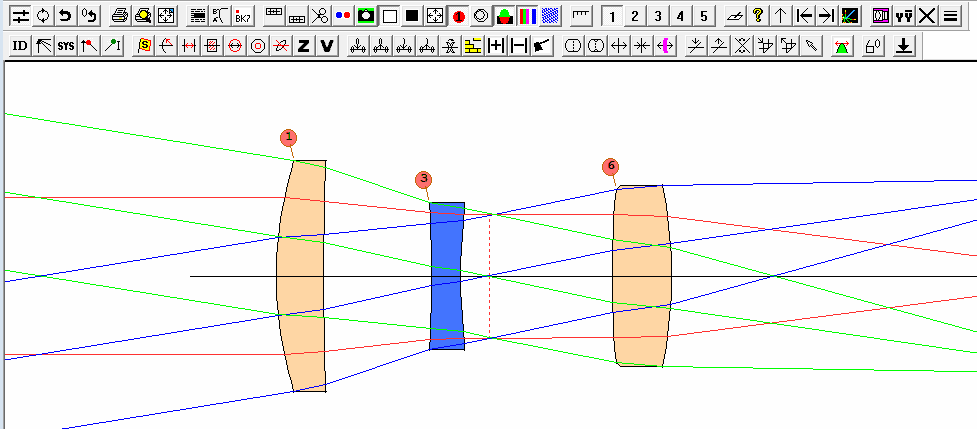The image size is (977, 429).
Task: Click the bold Z button
Action: [x=304, y=46]
